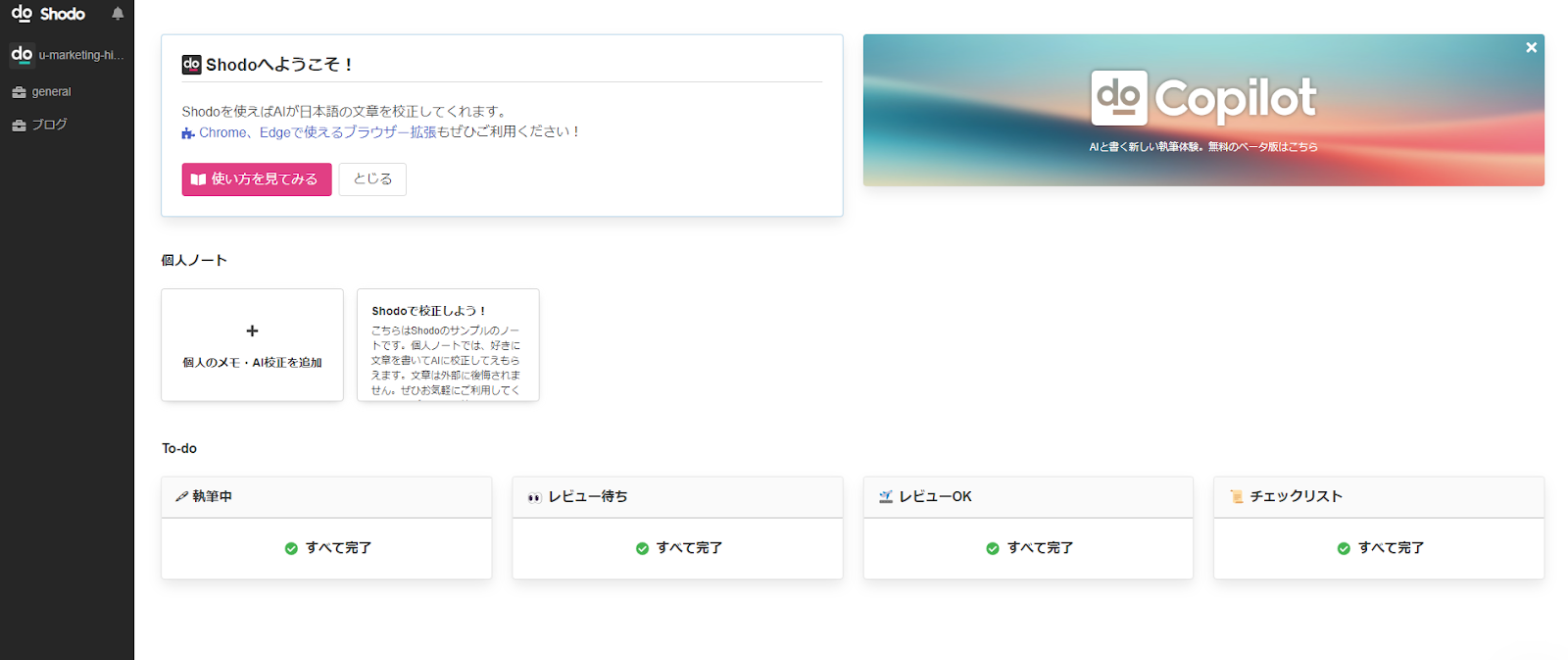Click the Shodo logo in sidebar
Screen dimensions: 1568x660
coord(48,14)
